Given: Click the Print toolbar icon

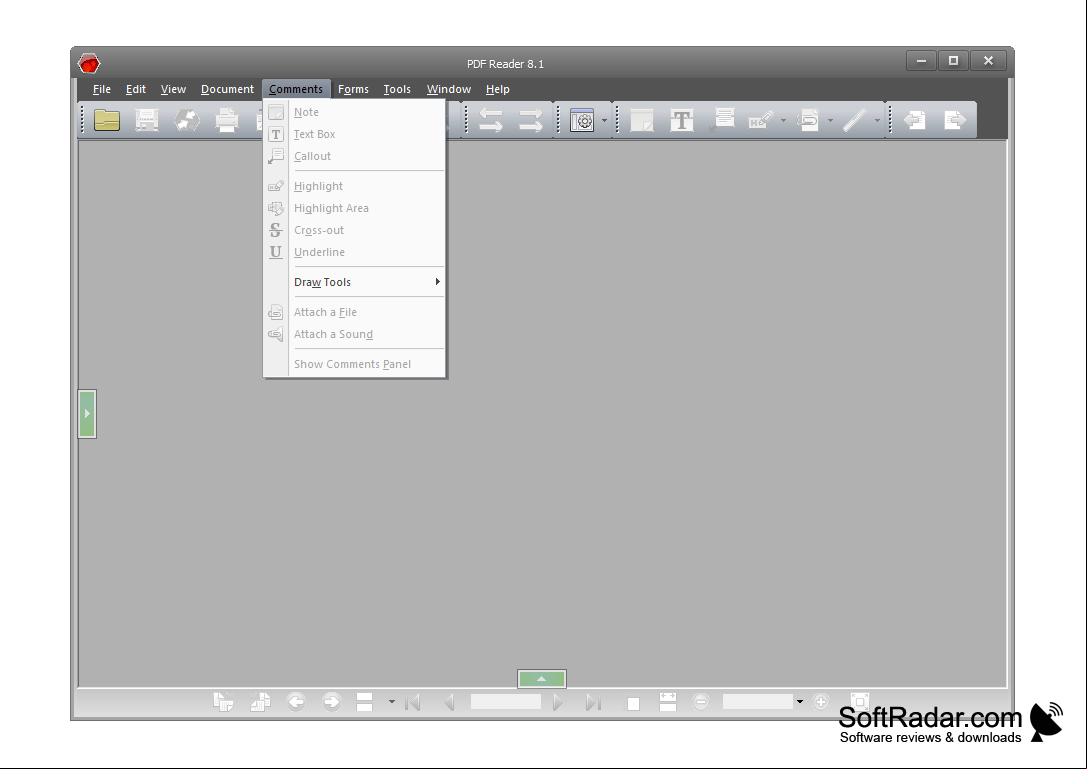Looking at the screenshot, I should [227, 120].
